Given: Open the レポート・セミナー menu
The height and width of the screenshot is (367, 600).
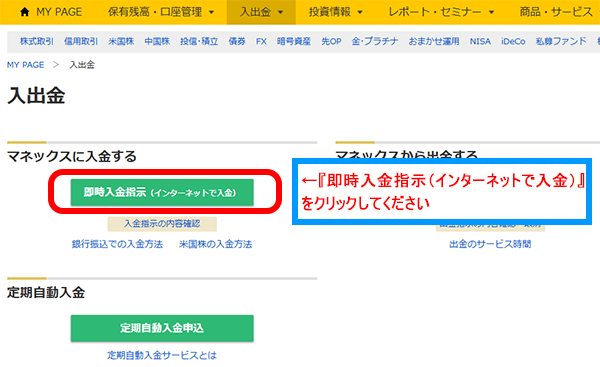Looking at the screenshot, I should (435, 12).
